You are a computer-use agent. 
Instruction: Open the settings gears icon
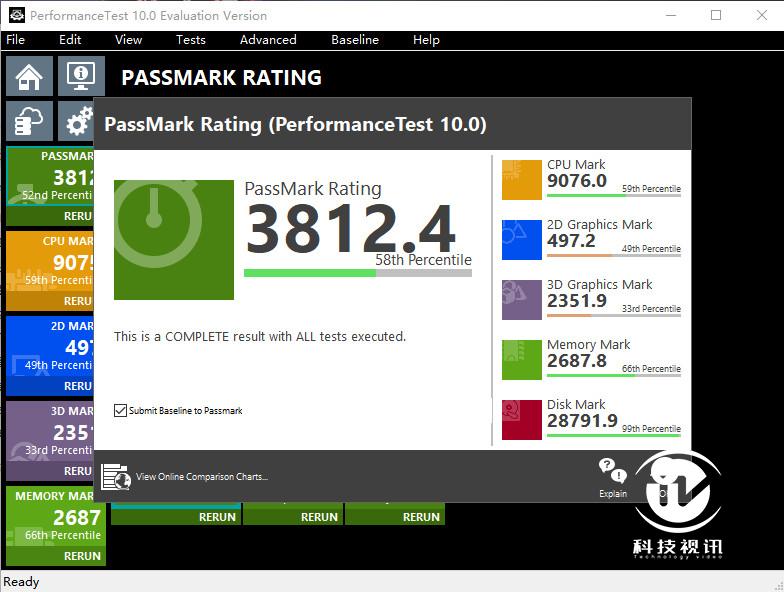coord(76,121)
